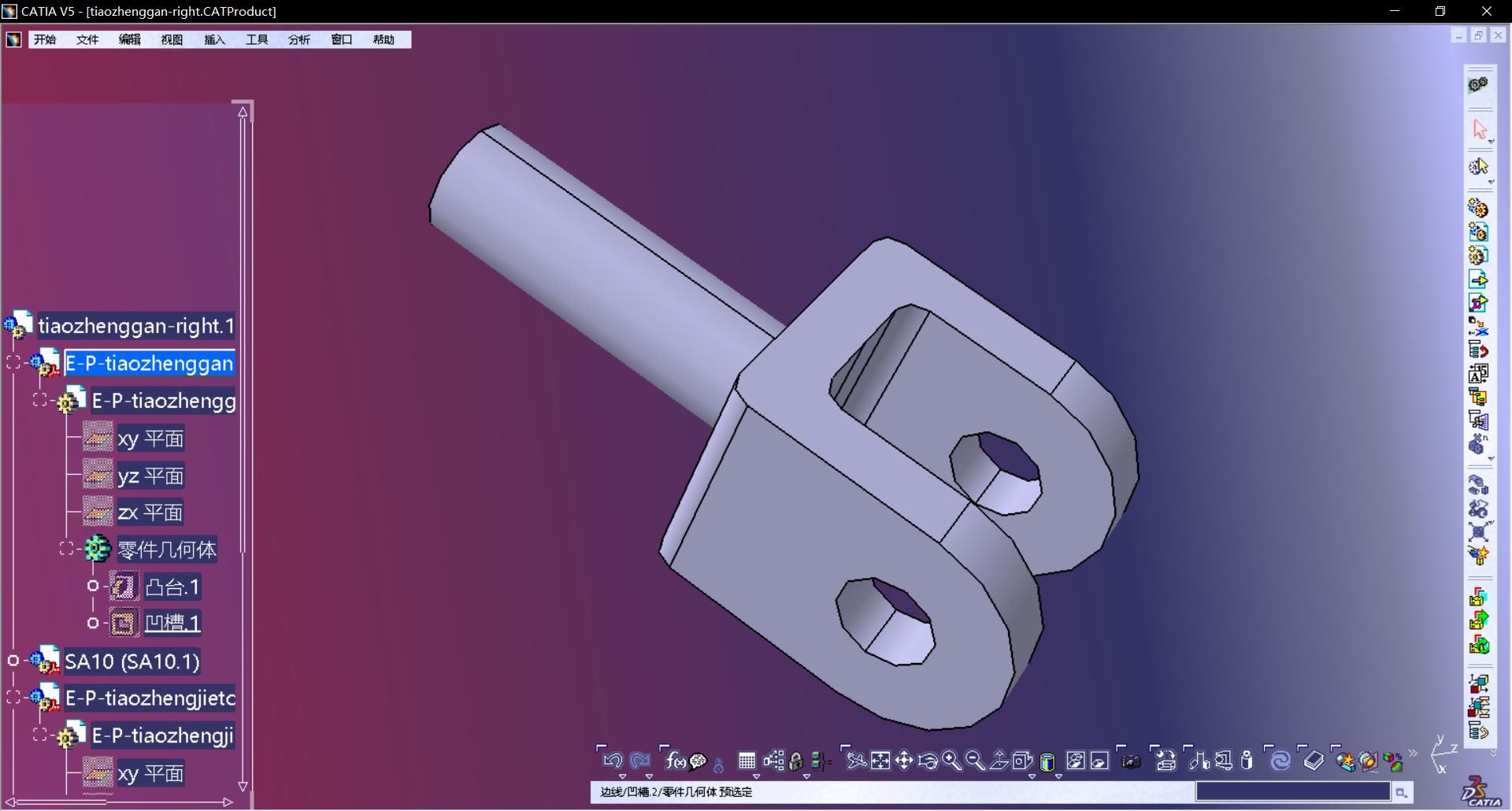The width and height of the screenshot is (1512, 811).
Task: Open the 窗口 menu
Action: pyautogui.click(x=342, y=39)
